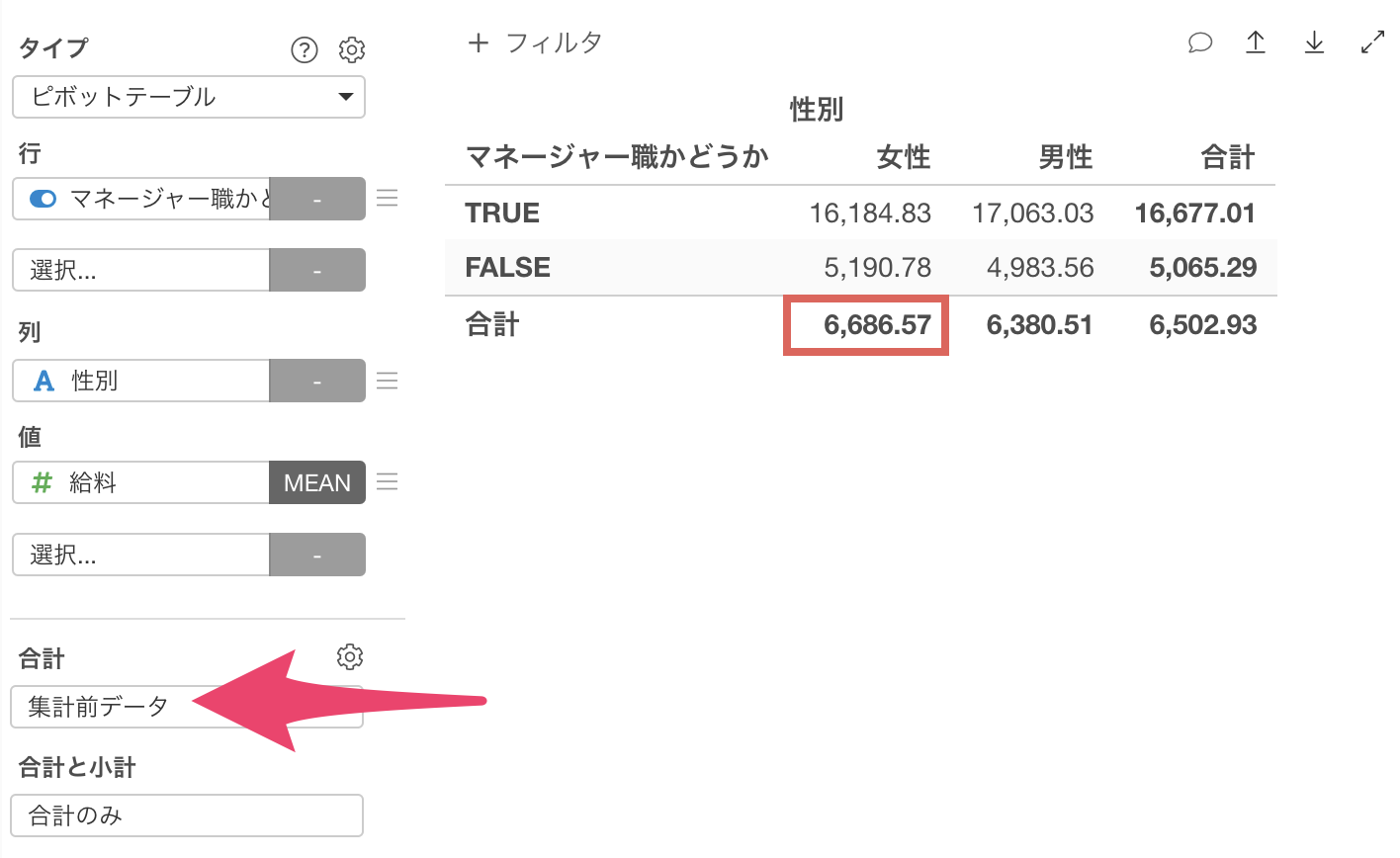1400x858 pixels.
Task: Click the download arrow icon
Action: [1314, 43]
